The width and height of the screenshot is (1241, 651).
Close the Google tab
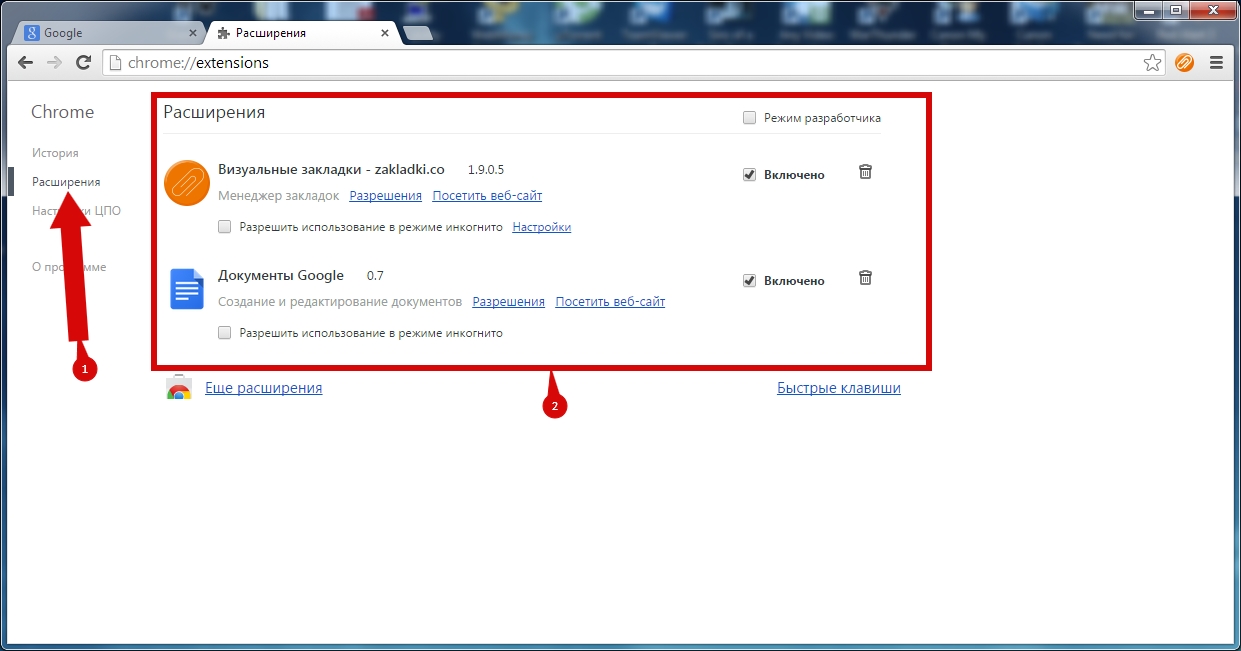[193, 33]
